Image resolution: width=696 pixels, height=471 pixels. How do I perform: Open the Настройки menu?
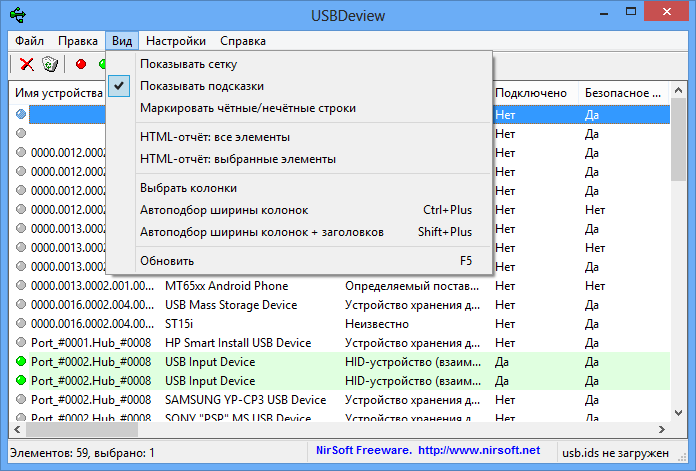coord(176,41)
